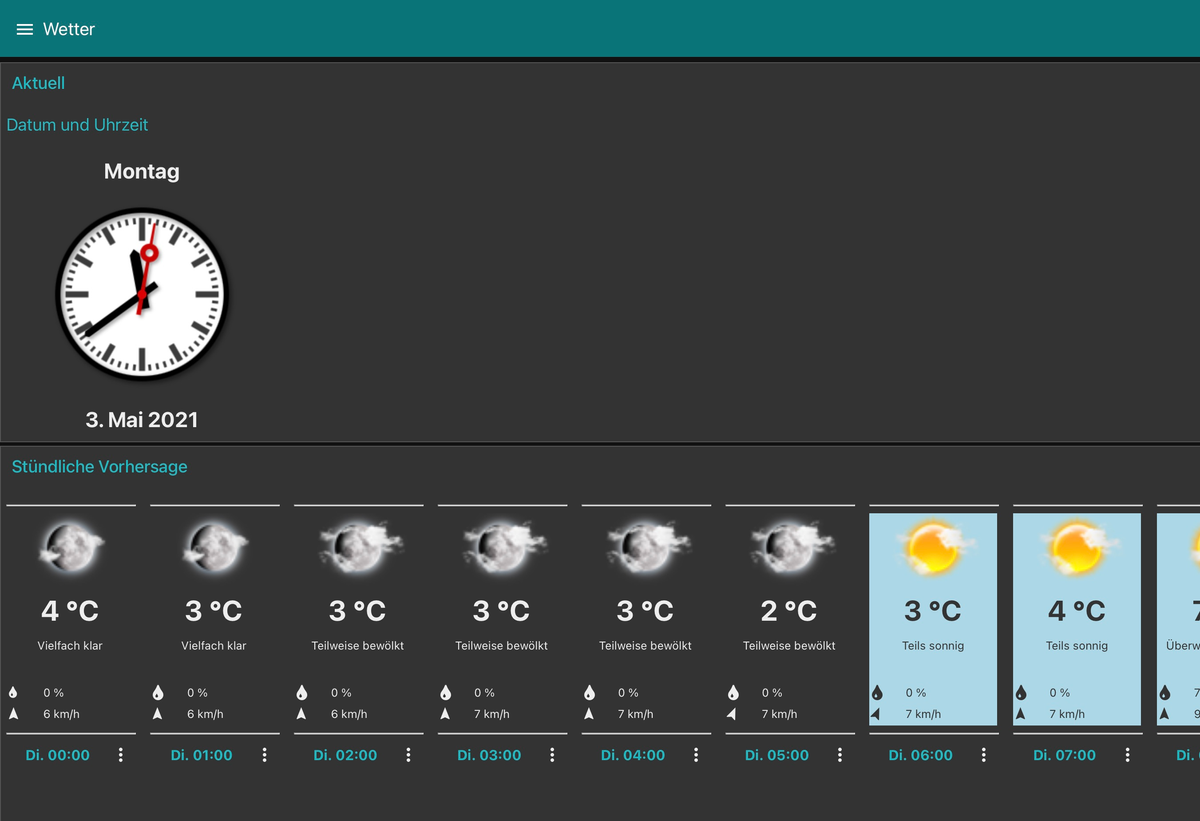This screenshot has height=821, width=1200.
Task: Select the Di. 03:00 time label
Action: coord(490,755)
